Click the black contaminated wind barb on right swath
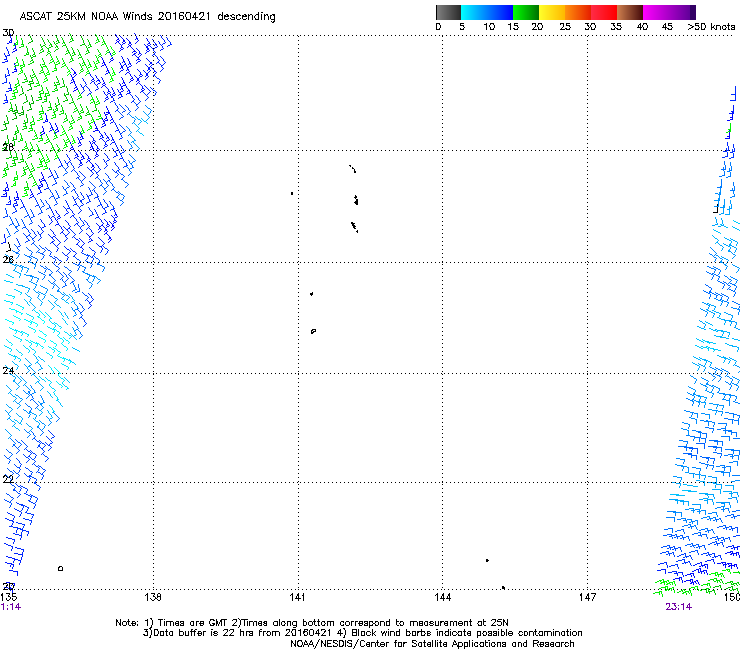This screenshot has height=650, width=740. click(716, 209)
